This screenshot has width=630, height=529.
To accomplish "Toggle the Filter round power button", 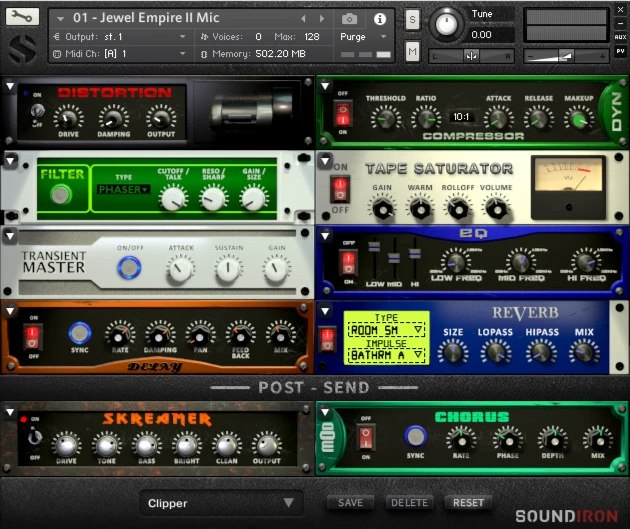I will pos(61,194).
